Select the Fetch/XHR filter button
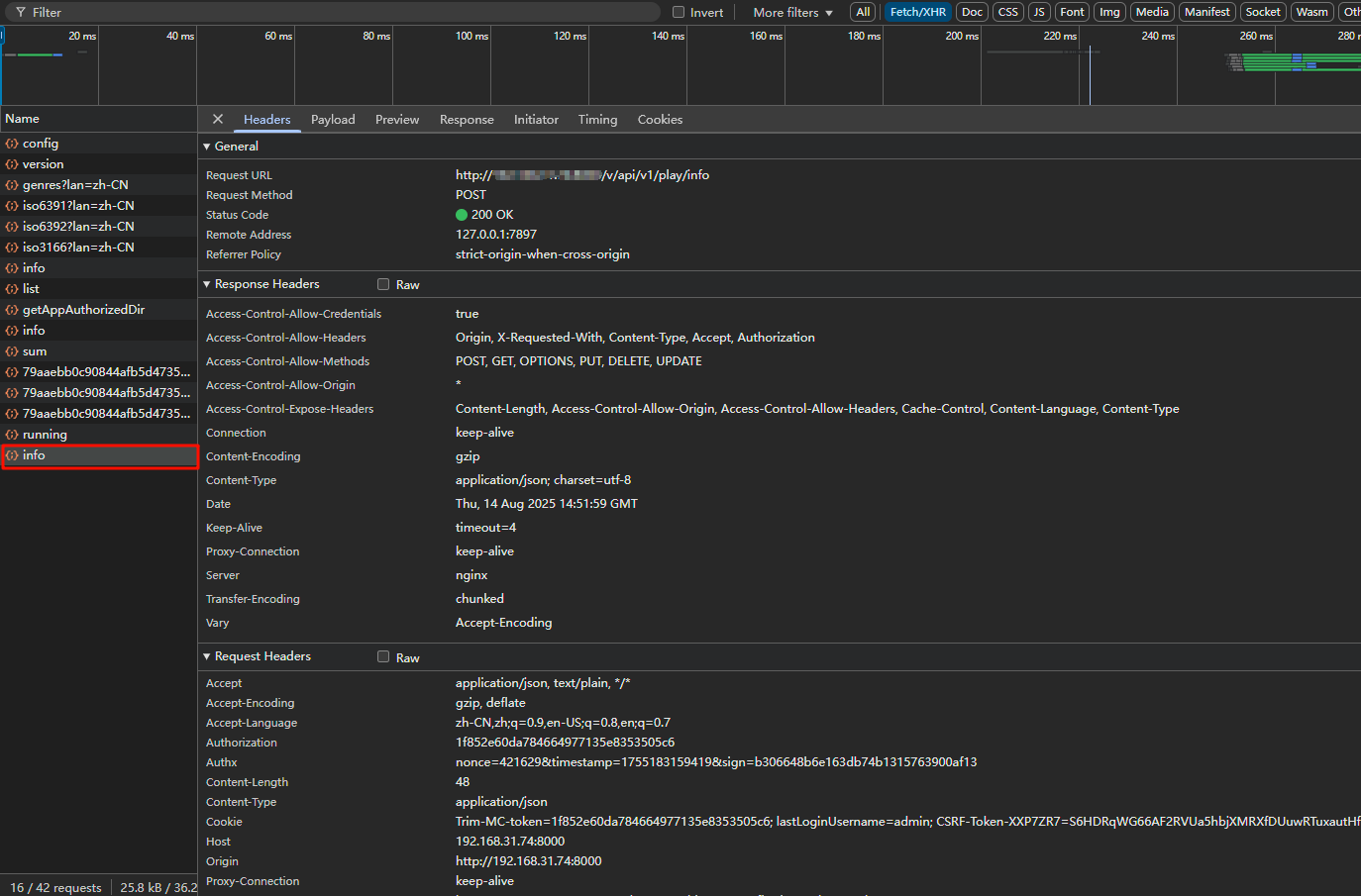This screenshot has width=1361, height=896. pos(917,12)
